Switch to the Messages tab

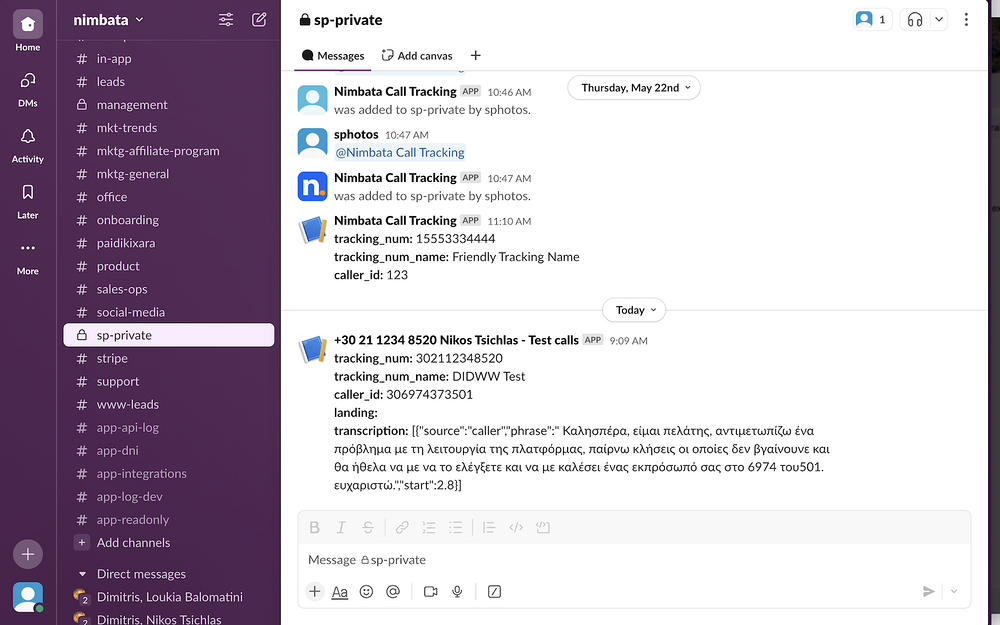coord(333,55)
